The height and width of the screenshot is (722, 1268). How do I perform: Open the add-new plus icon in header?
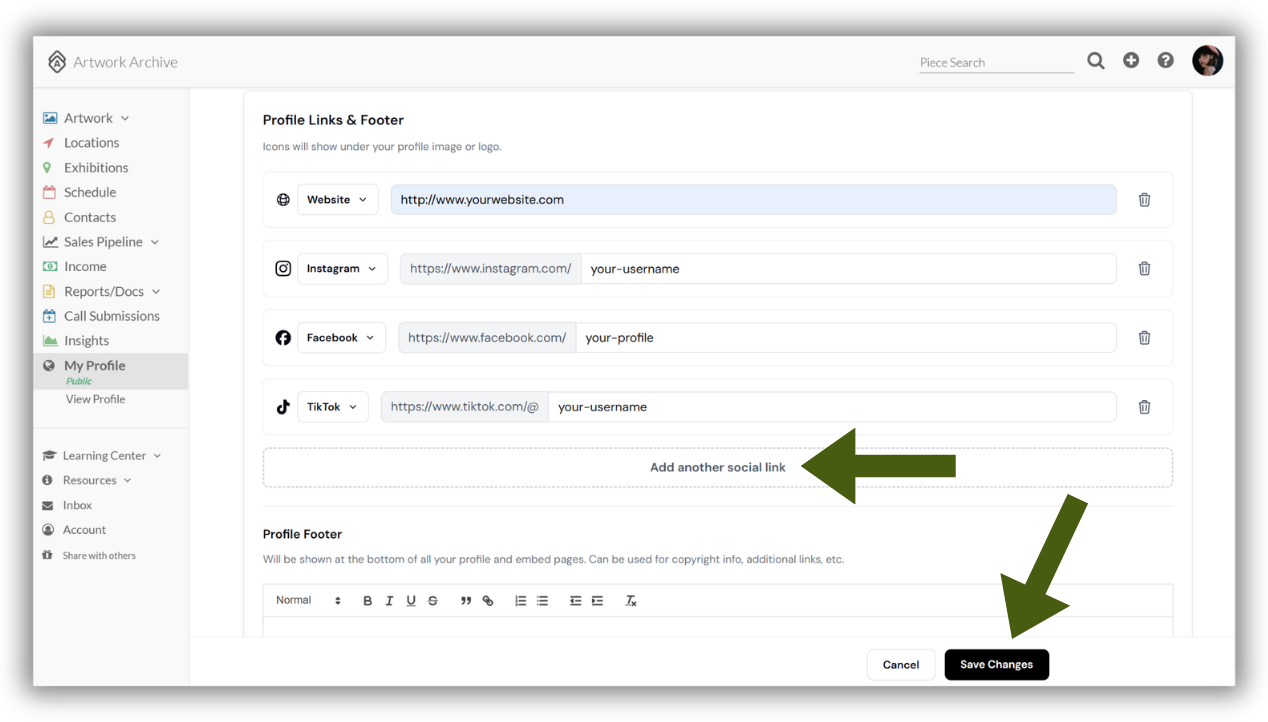[x=1131, y=60]
